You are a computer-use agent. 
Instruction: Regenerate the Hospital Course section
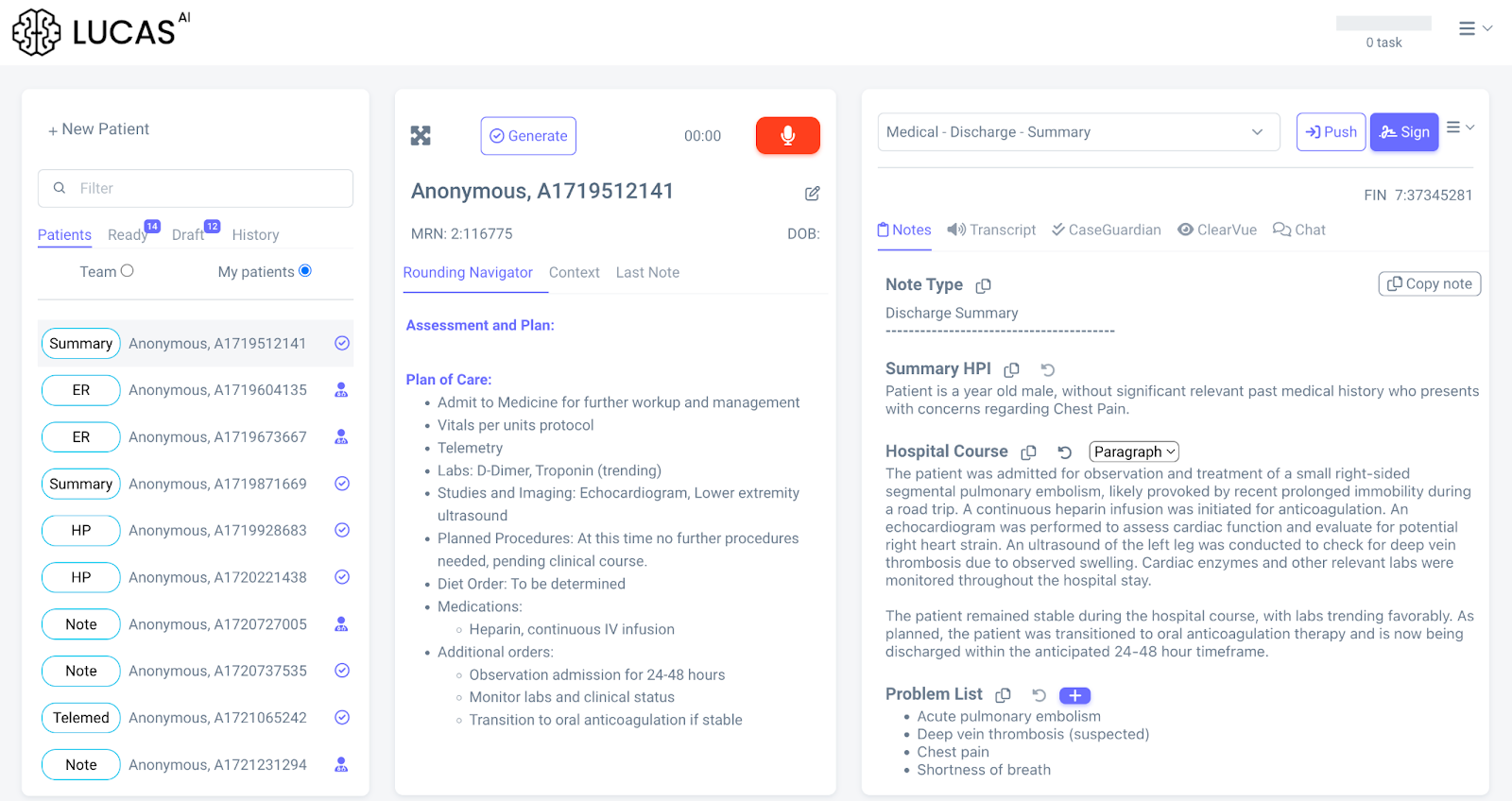click(1064, 452)
